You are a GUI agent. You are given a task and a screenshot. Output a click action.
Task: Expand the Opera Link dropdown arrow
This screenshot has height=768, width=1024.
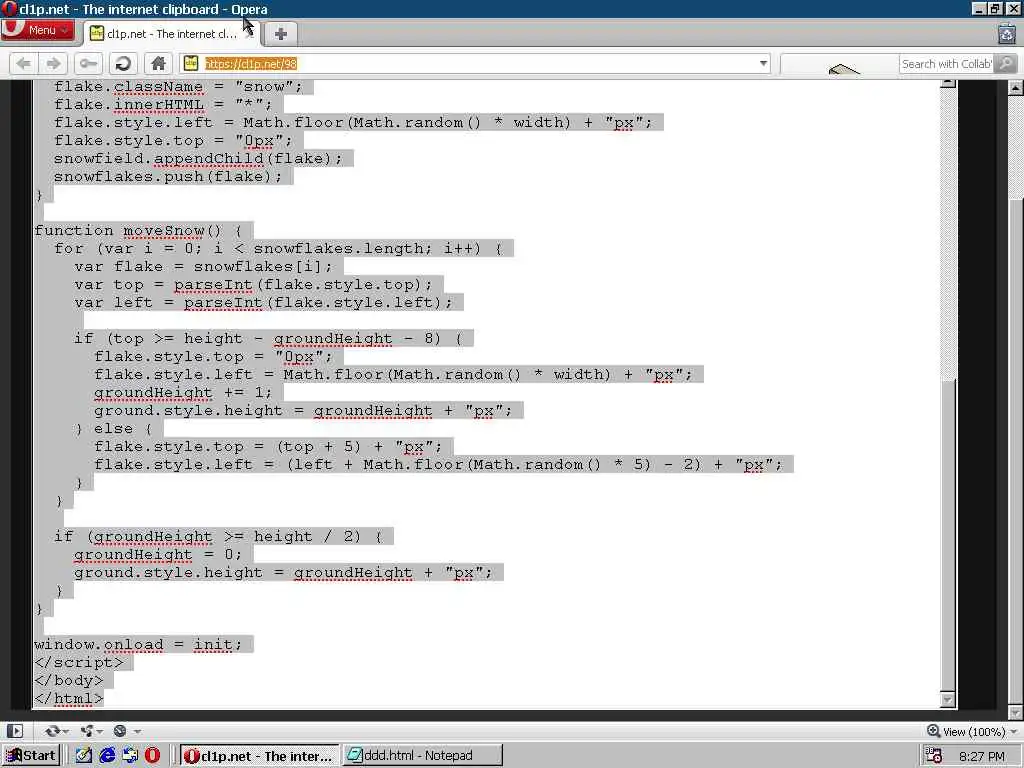66,731
